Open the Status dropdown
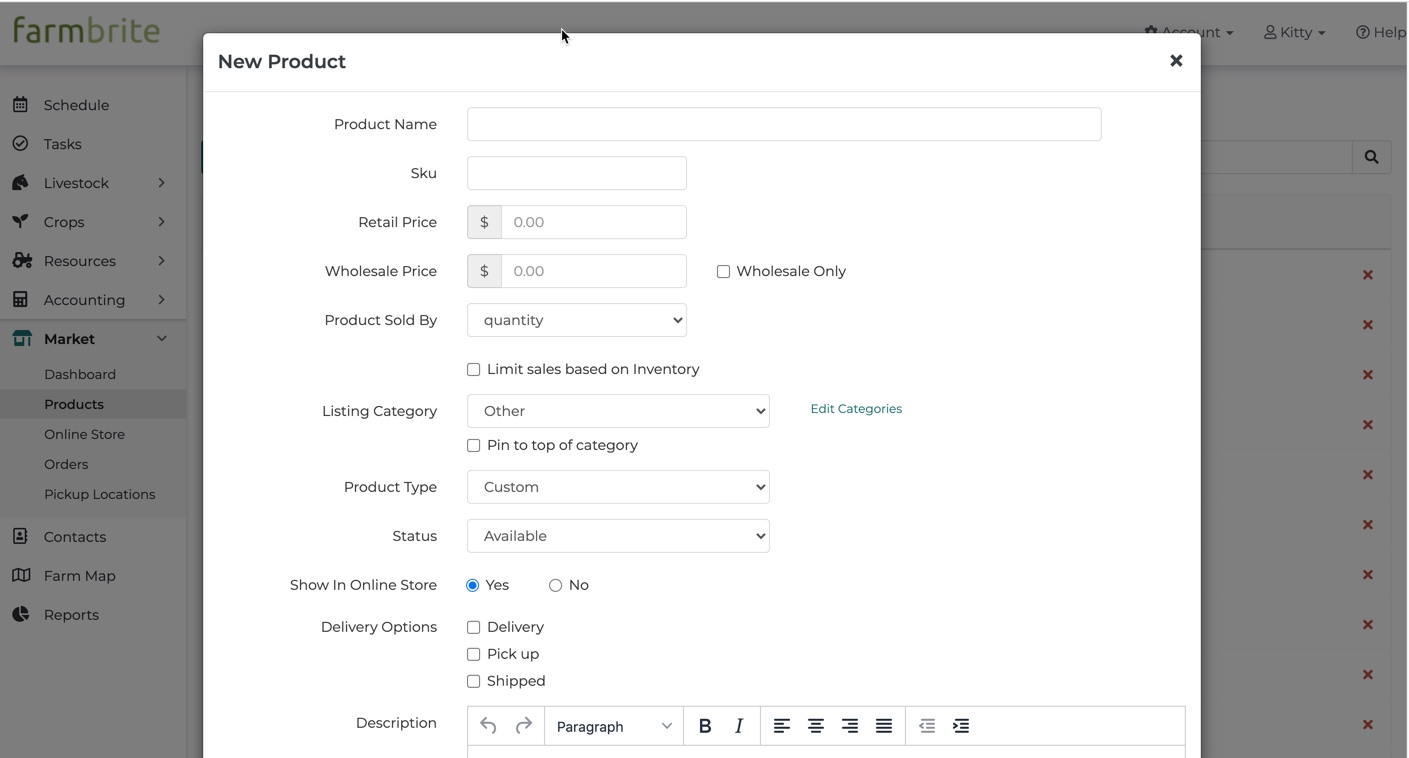1409x758 pixels. [618, 536]
